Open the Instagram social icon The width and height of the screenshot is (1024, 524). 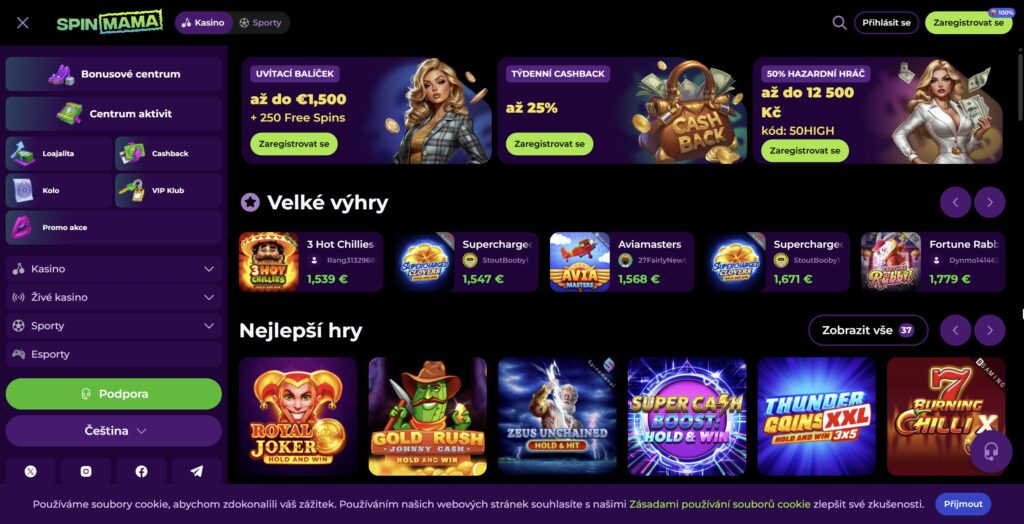click(x=86, y=471)
